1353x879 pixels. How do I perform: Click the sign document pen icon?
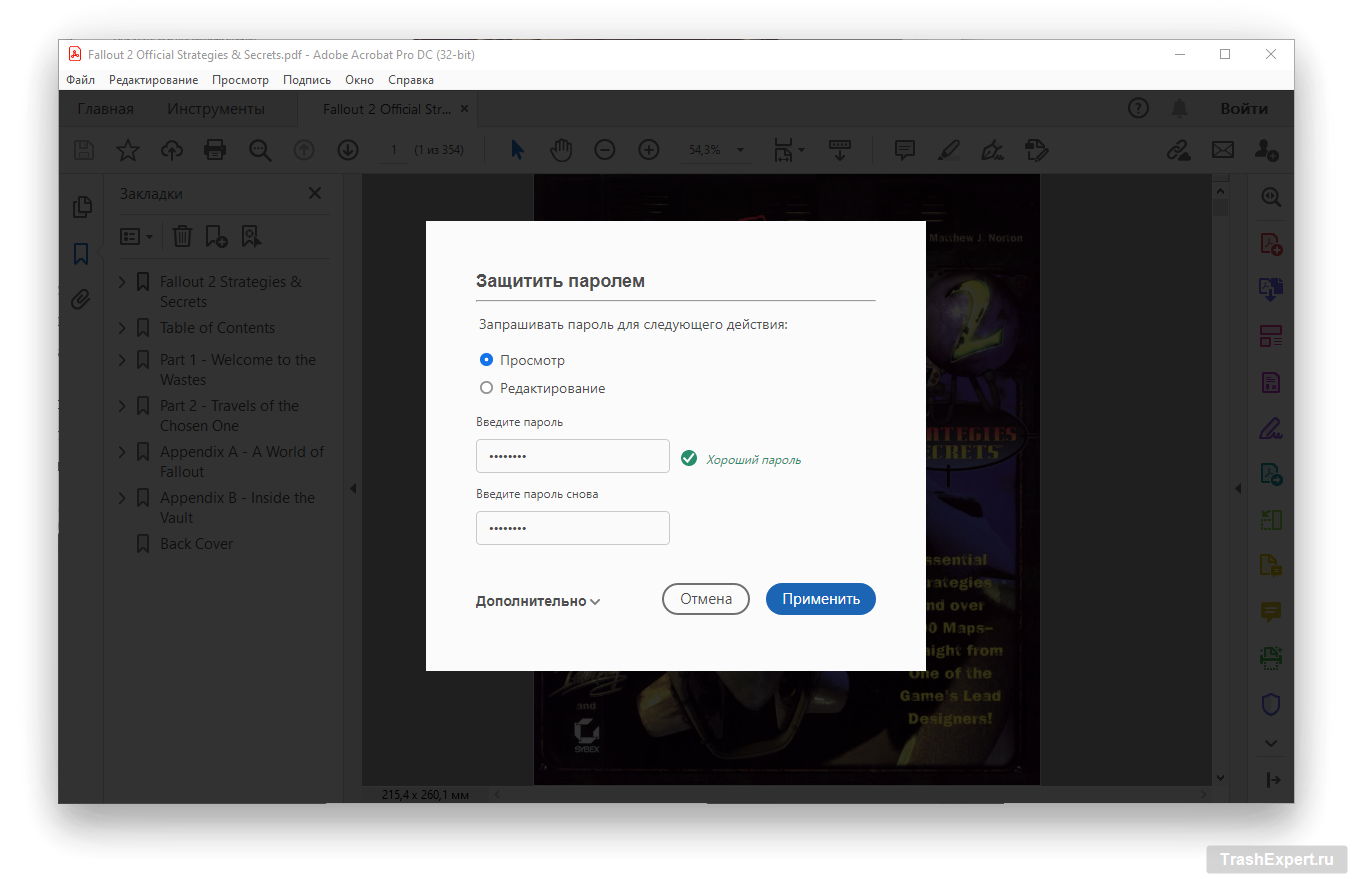992,150
